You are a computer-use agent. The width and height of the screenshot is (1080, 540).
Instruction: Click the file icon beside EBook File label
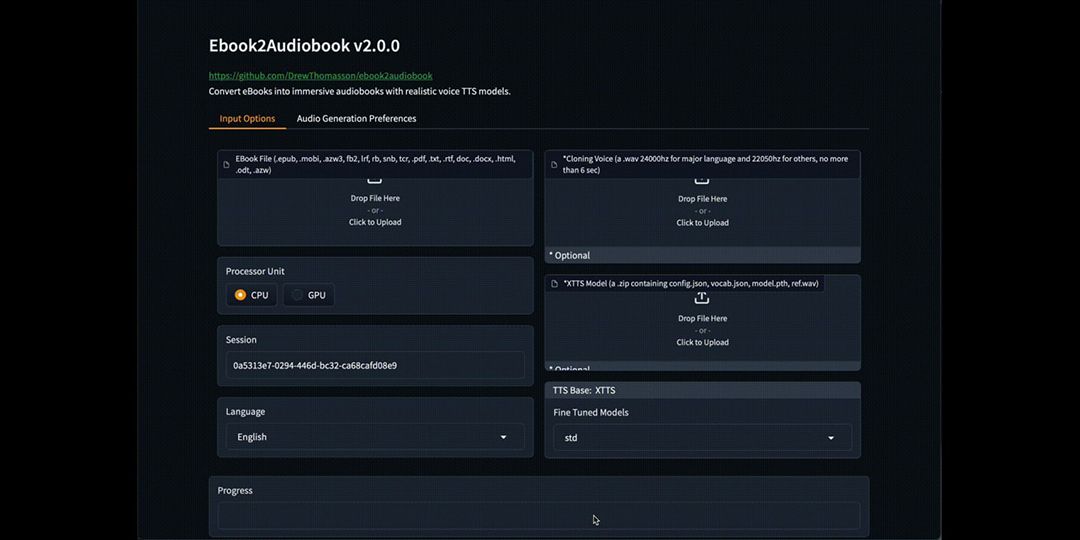226,165
